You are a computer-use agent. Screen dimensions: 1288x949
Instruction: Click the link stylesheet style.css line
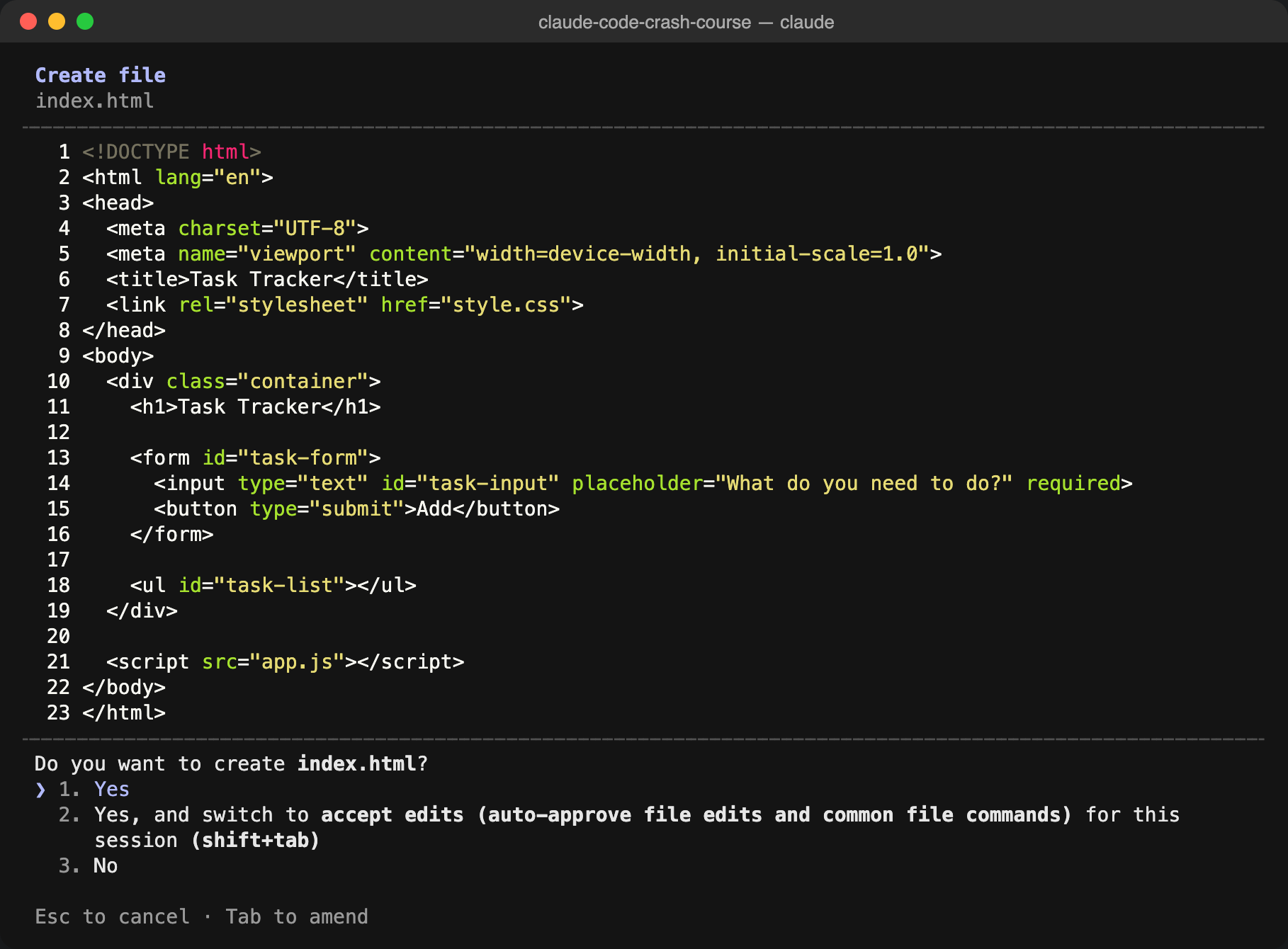point(345,305)
